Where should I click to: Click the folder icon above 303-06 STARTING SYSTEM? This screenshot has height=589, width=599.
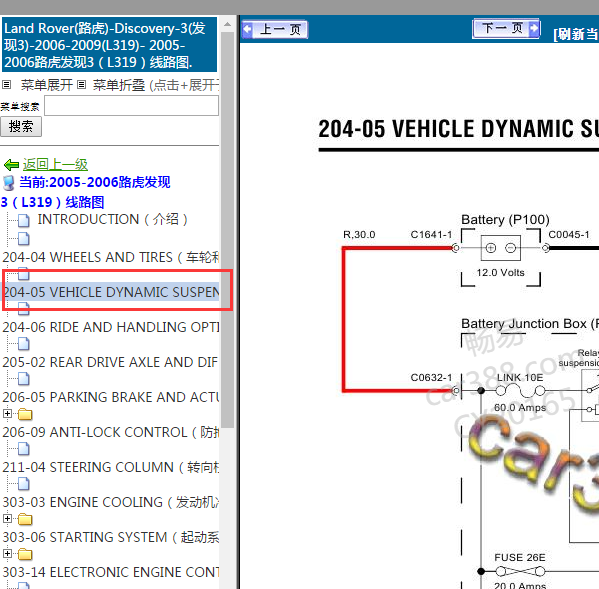pos(25,519)
